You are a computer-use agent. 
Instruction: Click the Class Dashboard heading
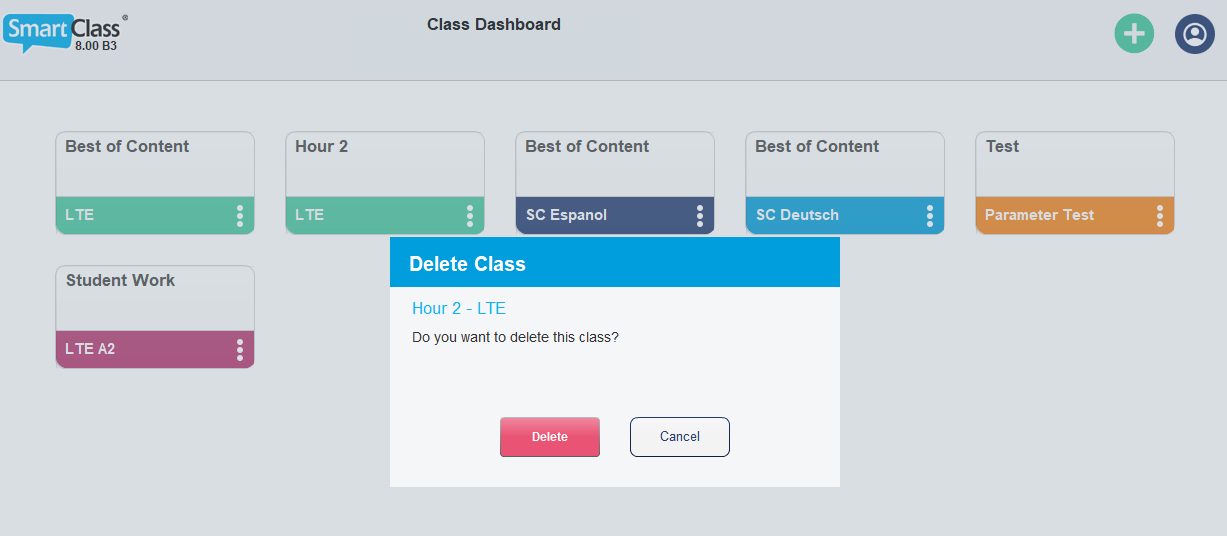(x=494, y=24)
